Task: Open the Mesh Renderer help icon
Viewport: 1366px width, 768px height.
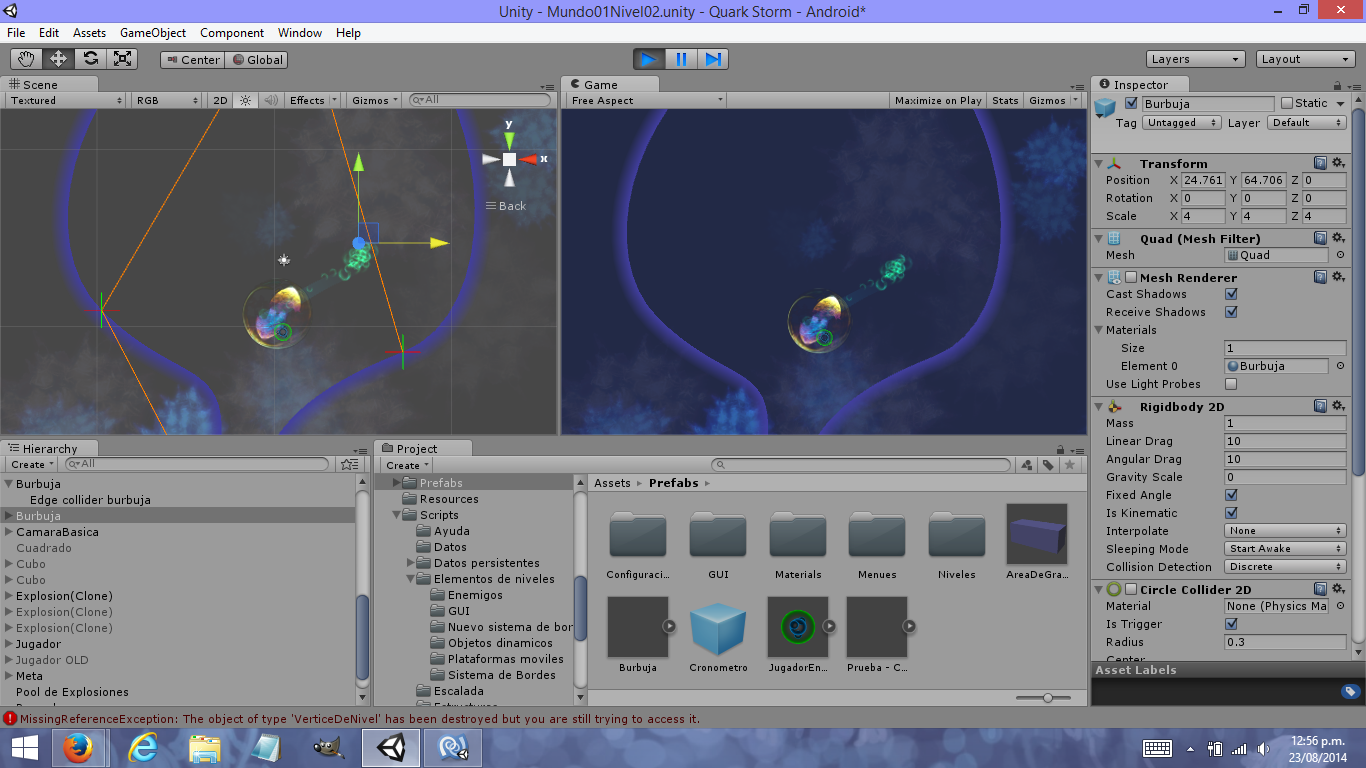Action: click(x=1320, y=277)
